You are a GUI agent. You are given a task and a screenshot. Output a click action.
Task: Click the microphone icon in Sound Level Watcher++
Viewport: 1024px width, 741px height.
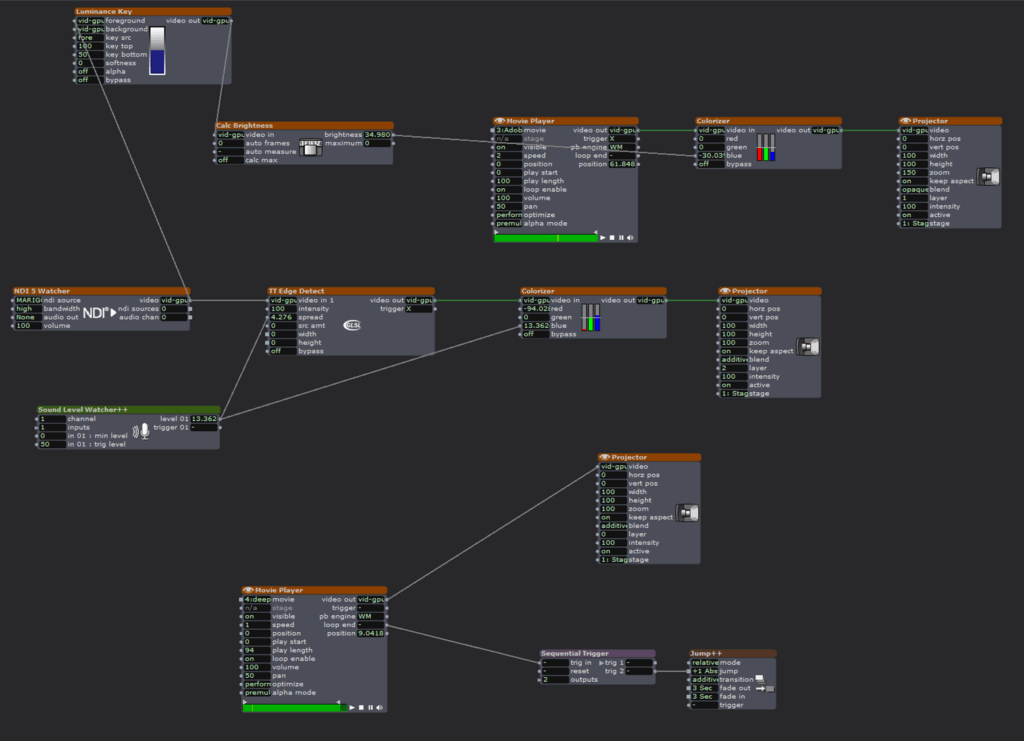pos(142,431)
